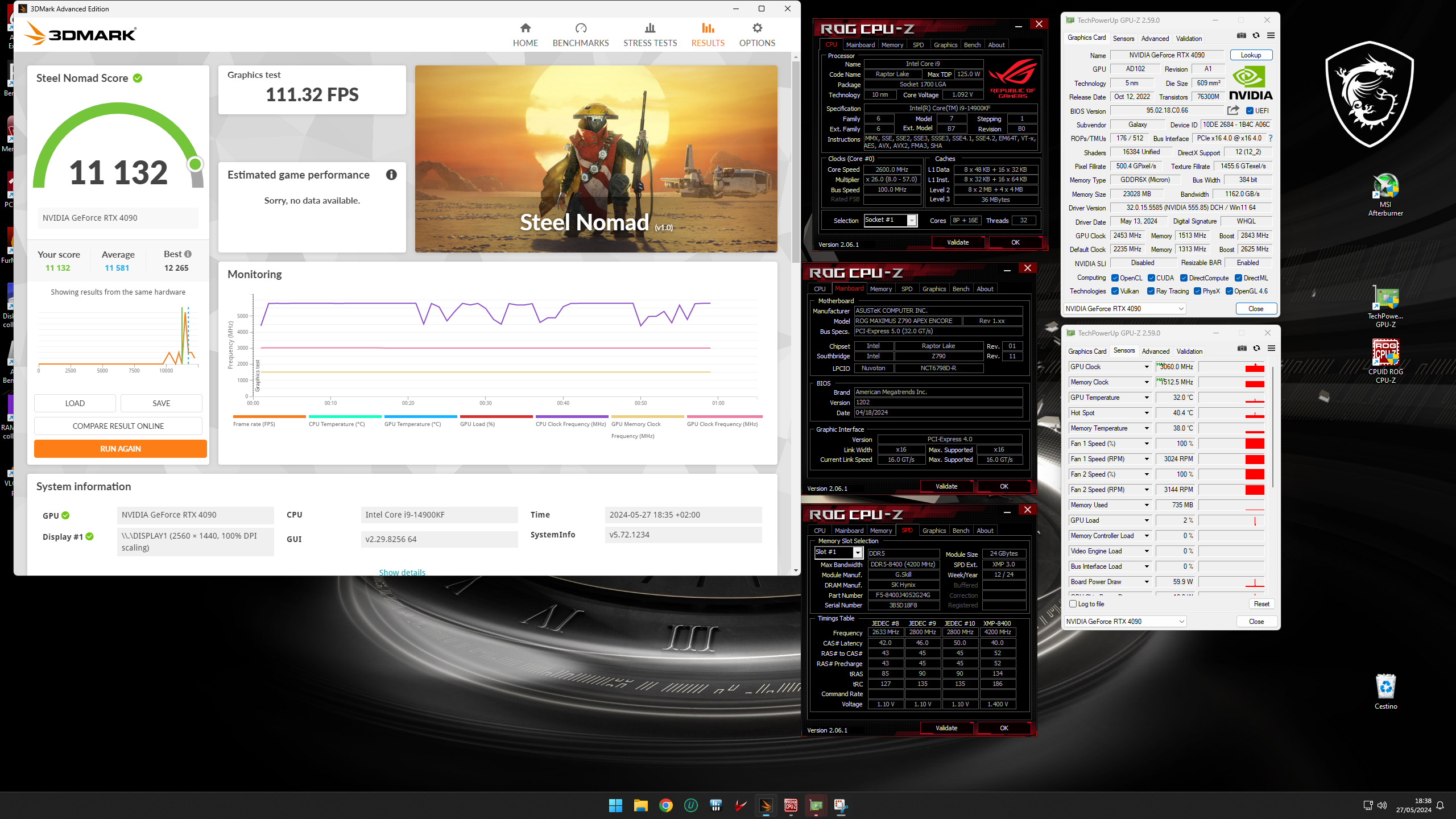Click GPU-Z Sensors list vertical scrollbar

(x=1273, y=427)
